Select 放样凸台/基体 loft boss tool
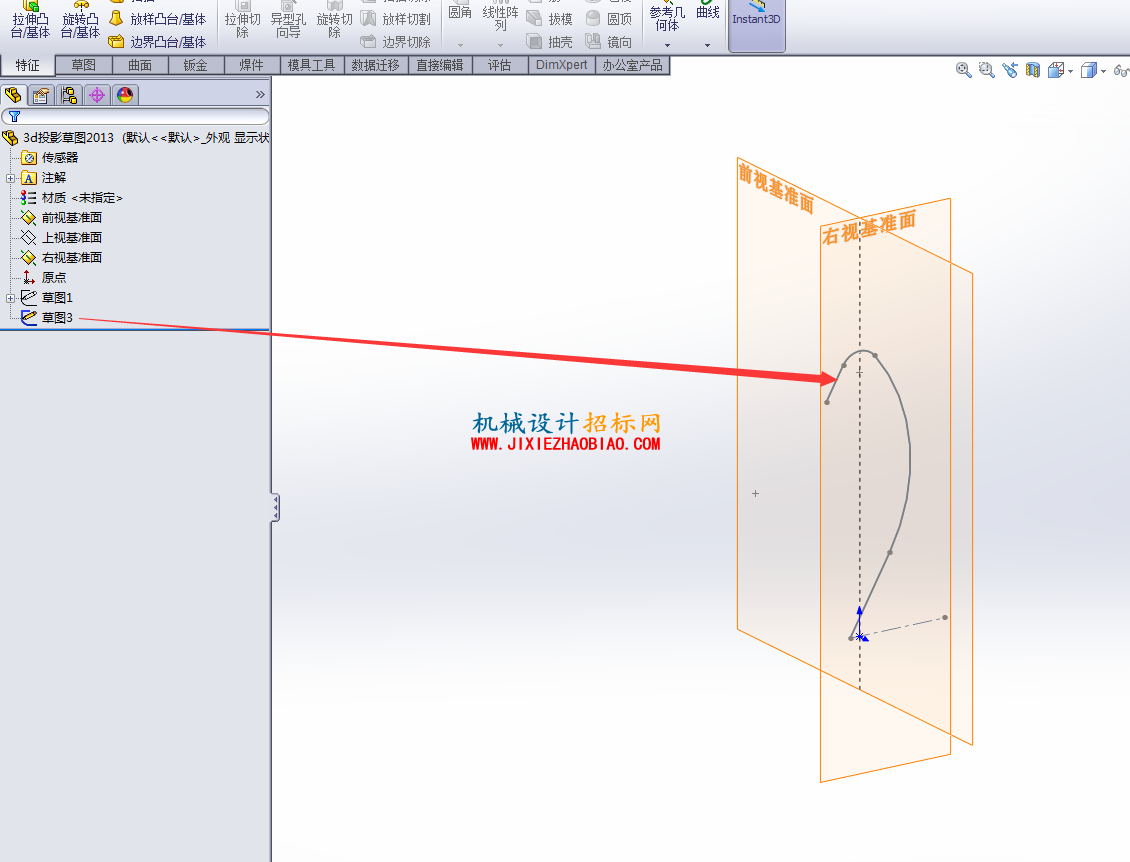This screenshot has height=862, width=1130. click(158, 19)
